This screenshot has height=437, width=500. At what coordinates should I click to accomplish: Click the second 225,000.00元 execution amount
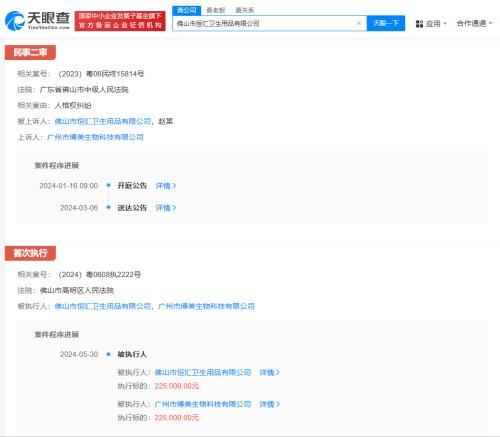[177, 418]
